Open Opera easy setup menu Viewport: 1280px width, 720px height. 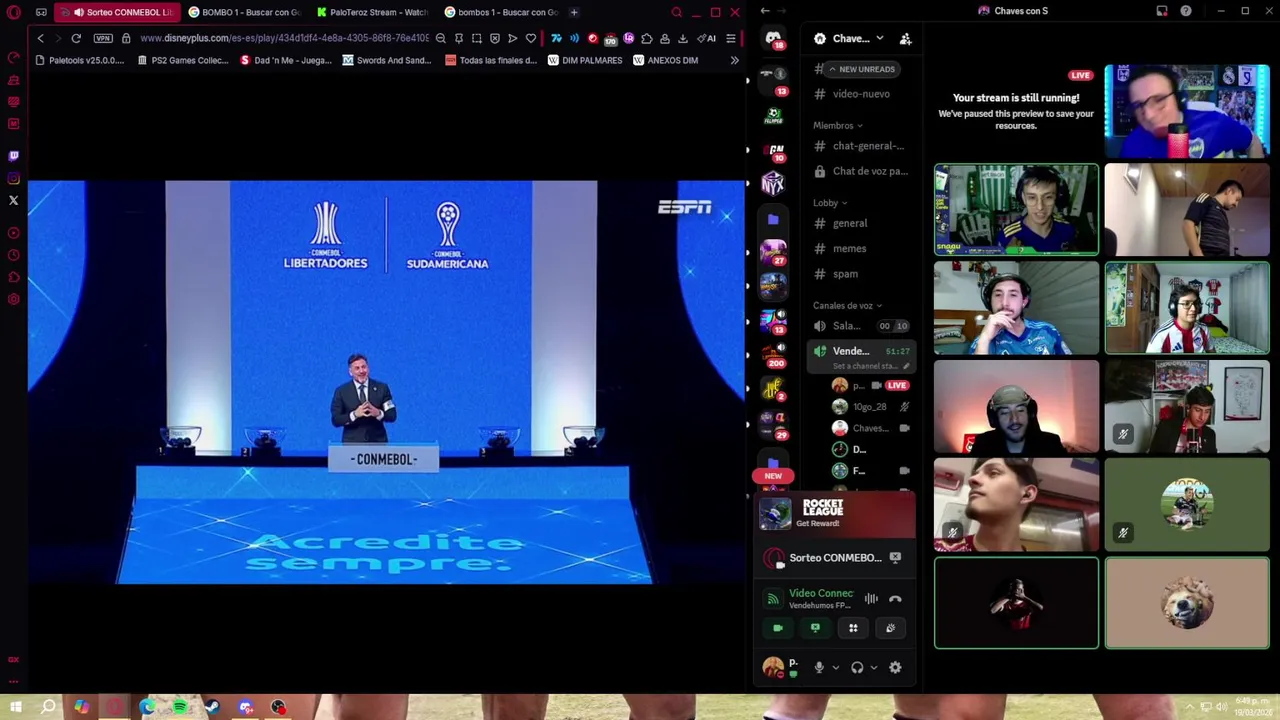tap(731, 38)
